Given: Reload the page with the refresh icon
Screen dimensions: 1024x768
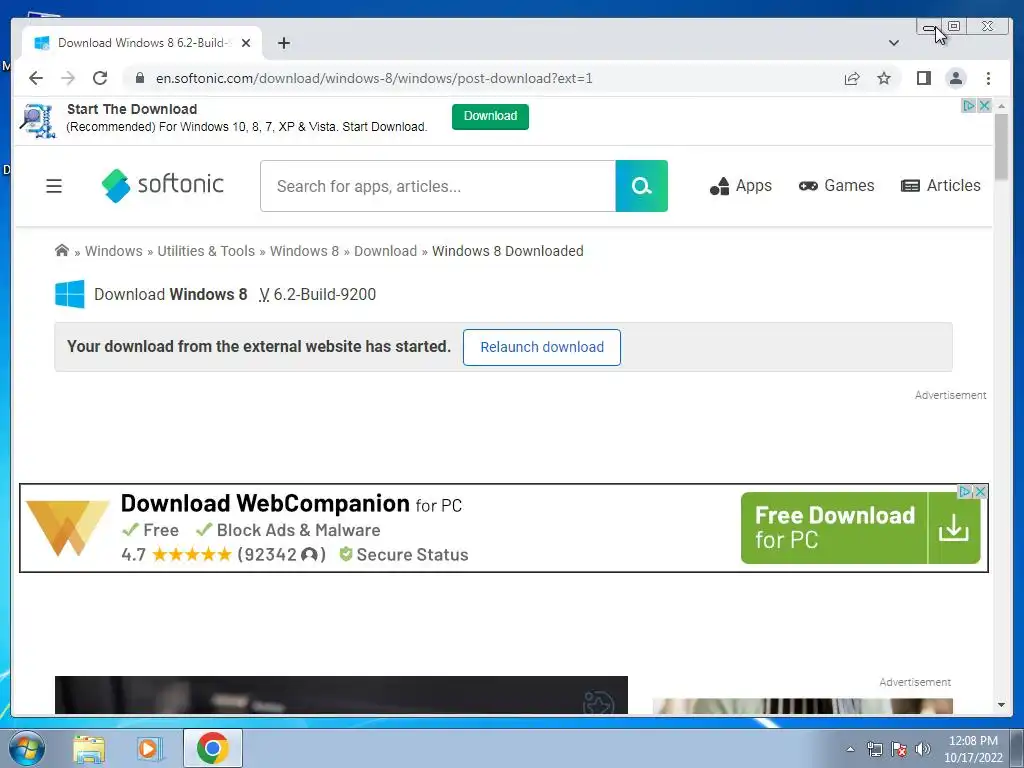Looking at the screenshot, I should [100, 78].
